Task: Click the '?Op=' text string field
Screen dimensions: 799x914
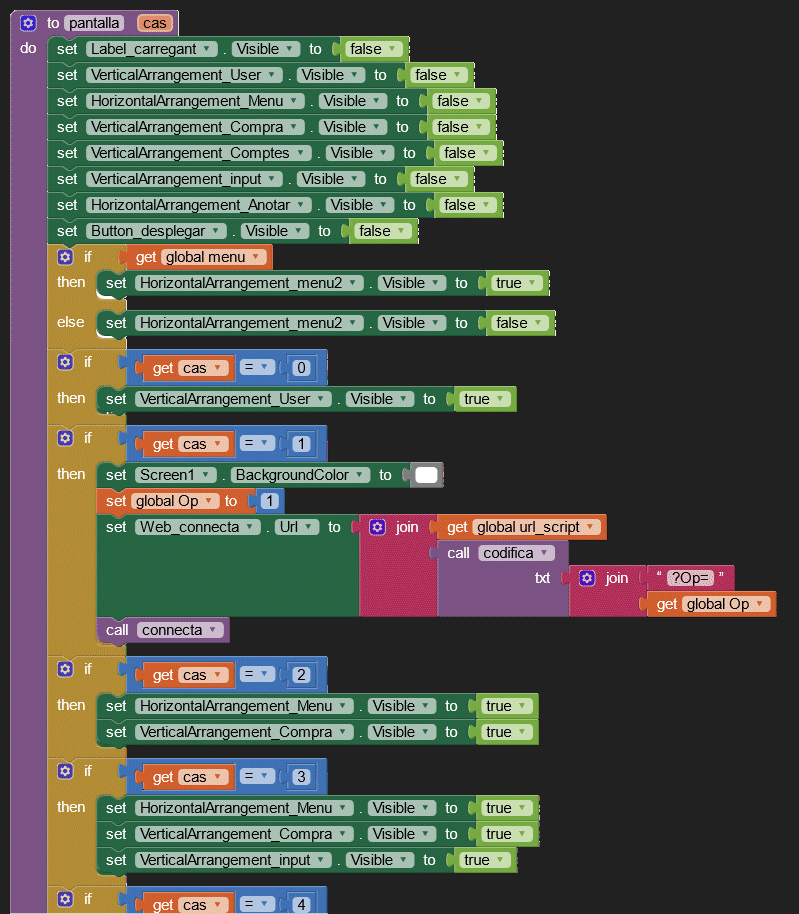Action: coord(690,578)
